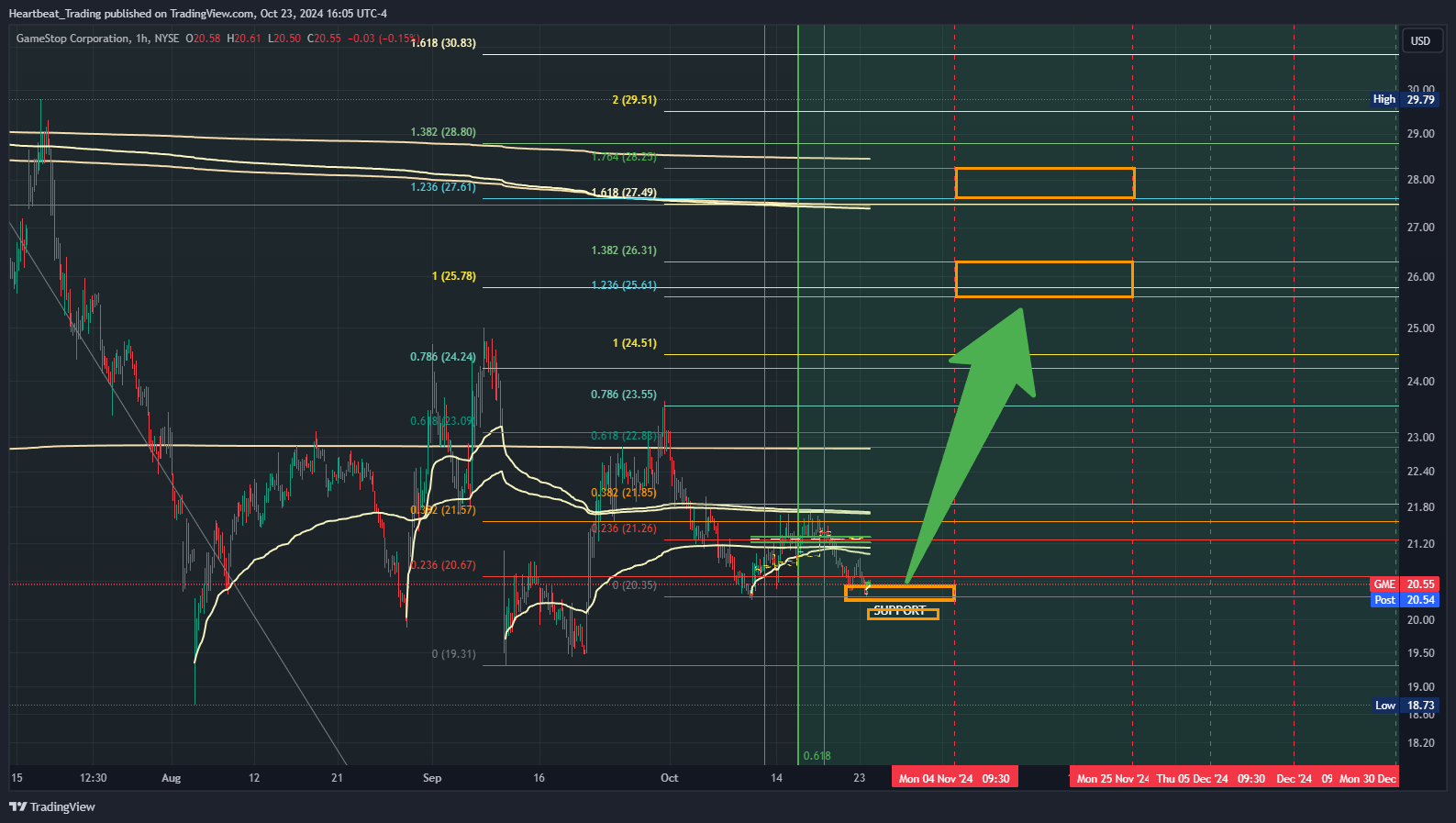Screen dimensions: 1456x823
Task: Click the 27.00 tick on the price axis
Action: 1421,228
